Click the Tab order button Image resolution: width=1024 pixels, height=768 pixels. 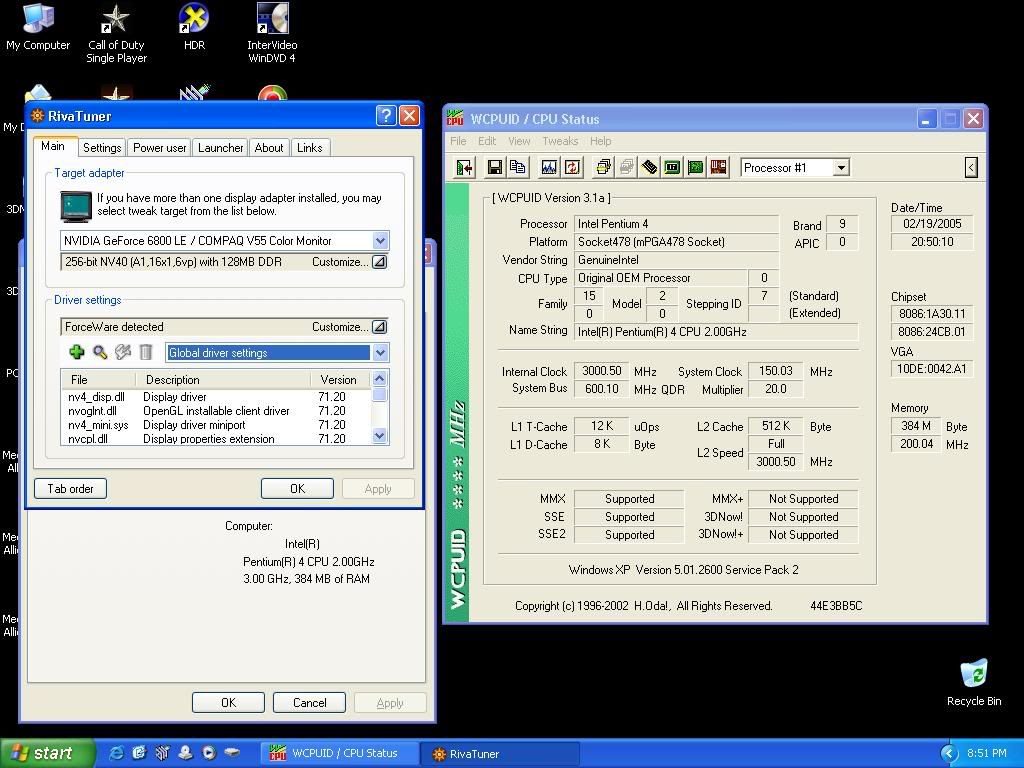pos(70,488)
